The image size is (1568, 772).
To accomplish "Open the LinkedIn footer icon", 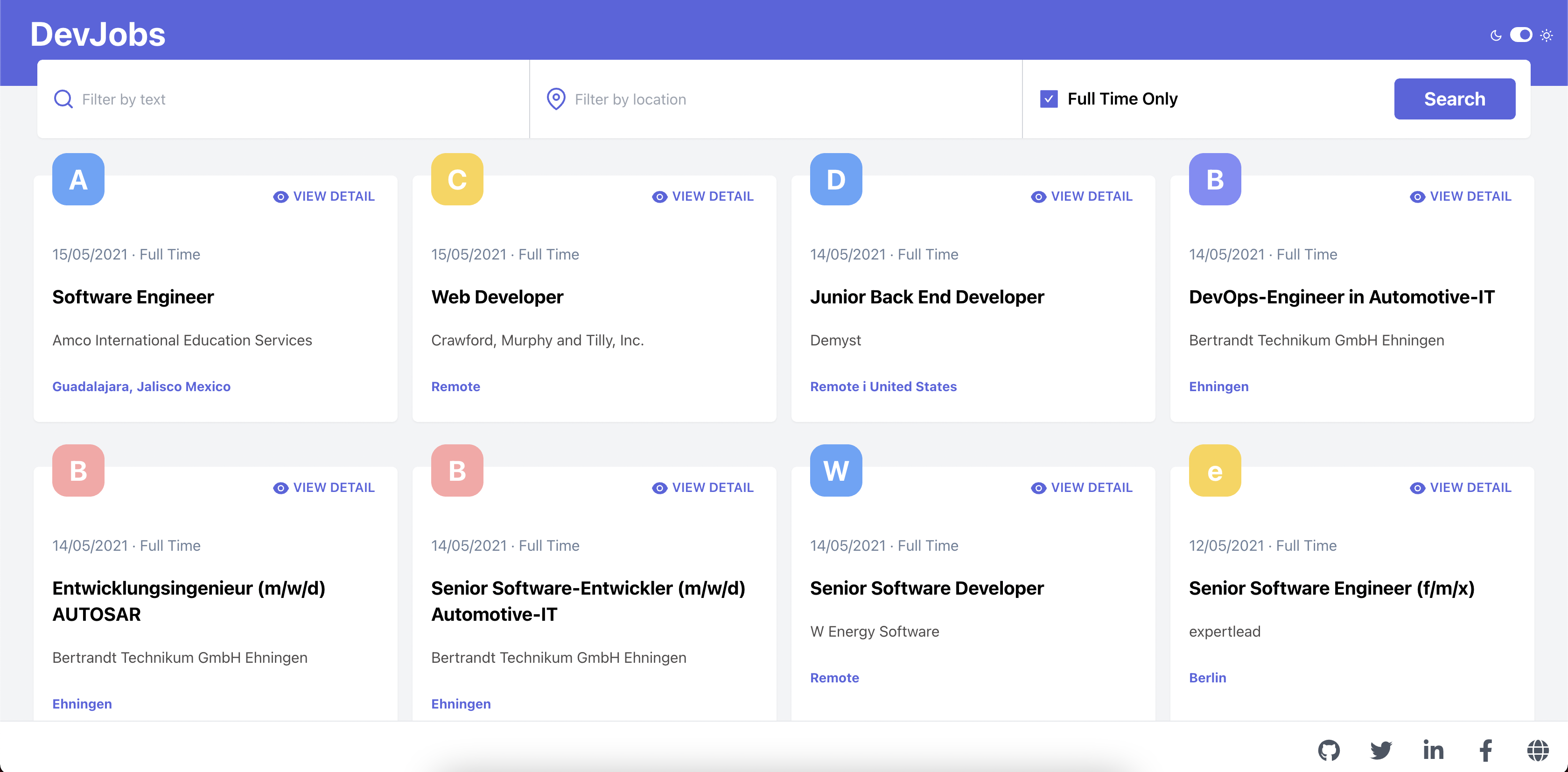I will 1433,750.
